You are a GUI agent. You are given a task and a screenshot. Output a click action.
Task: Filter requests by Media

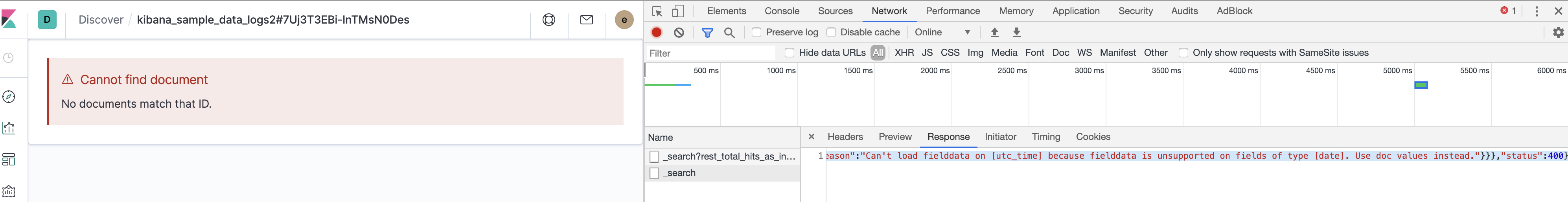coord(1004,53)
